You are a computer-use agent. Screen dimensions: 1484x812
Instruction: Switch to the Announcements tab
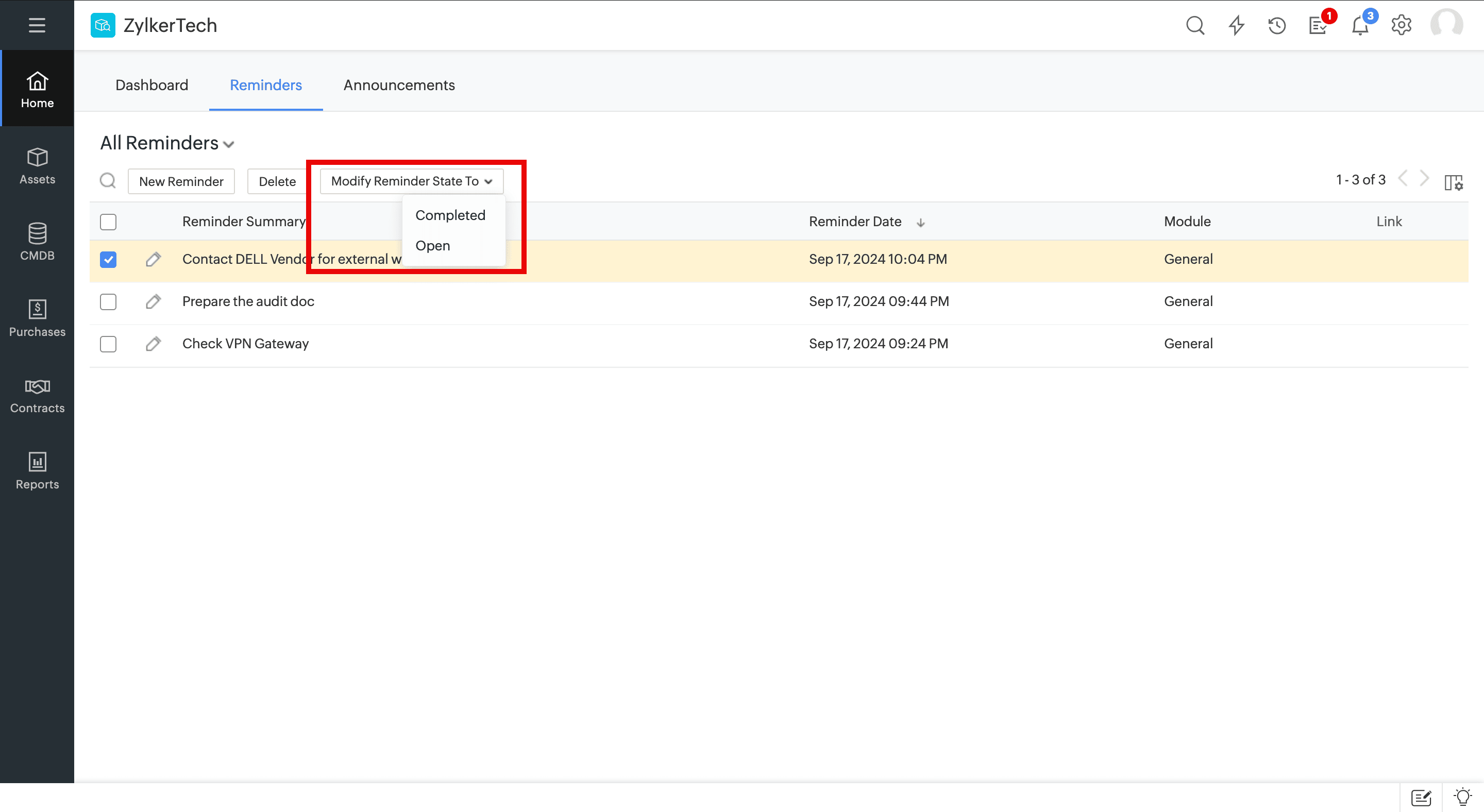399,85
